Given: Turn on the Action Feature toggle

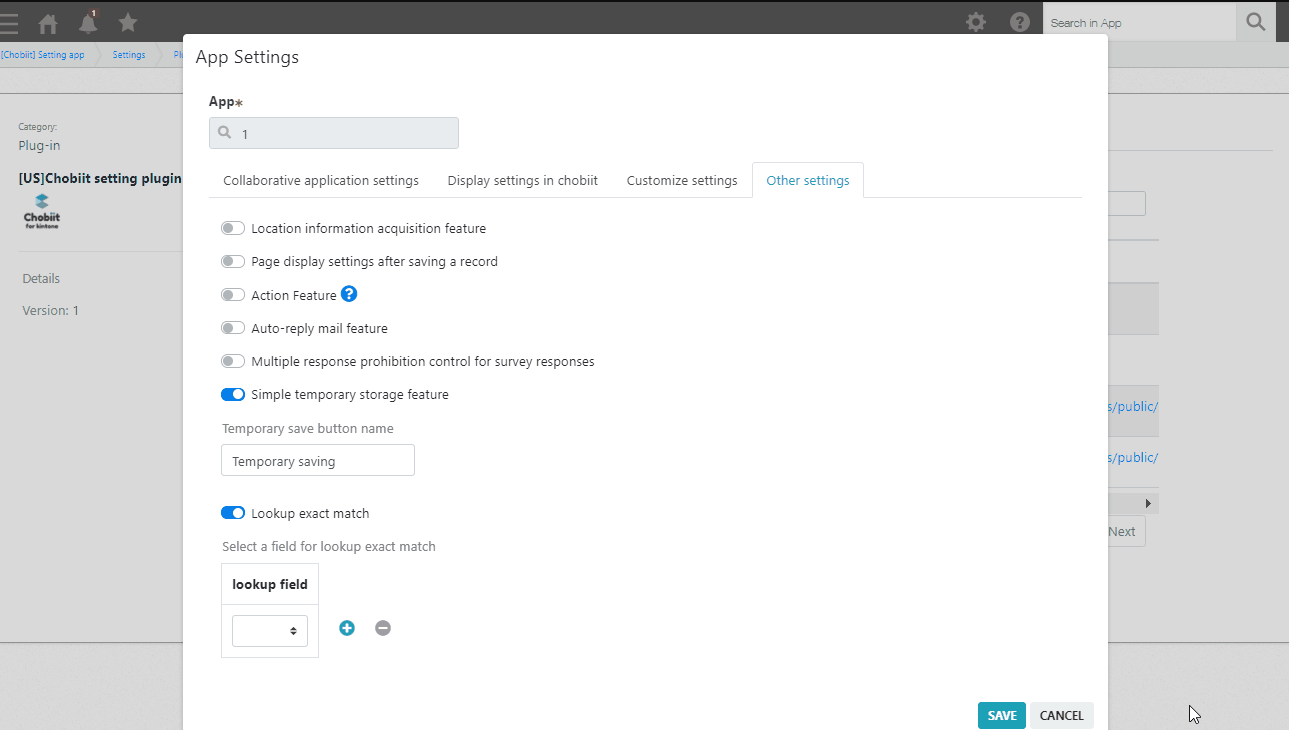Looking at the screenshot, I should 233,295.
